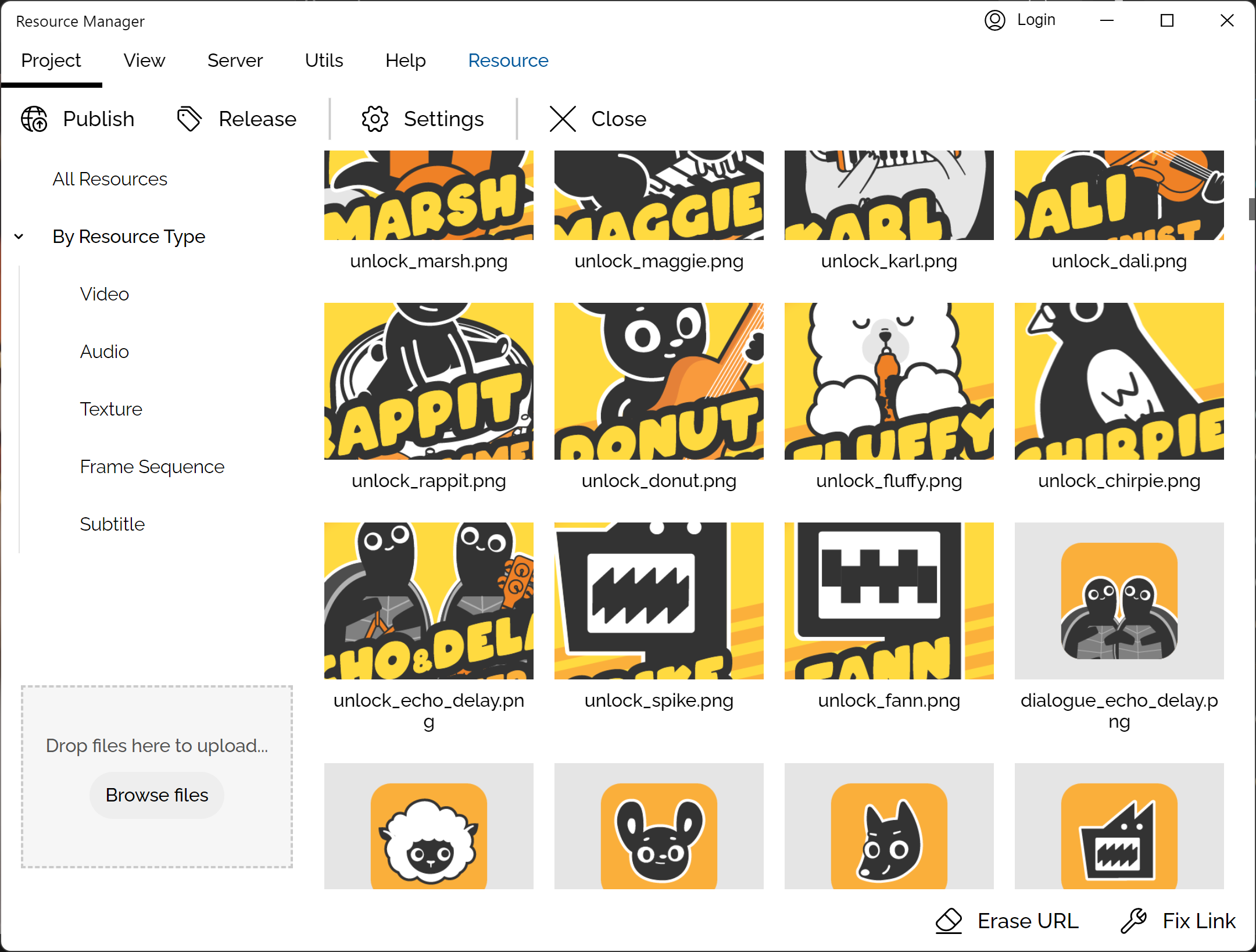
Task: Click the Browse files button
Action: (x=157, y=795)
